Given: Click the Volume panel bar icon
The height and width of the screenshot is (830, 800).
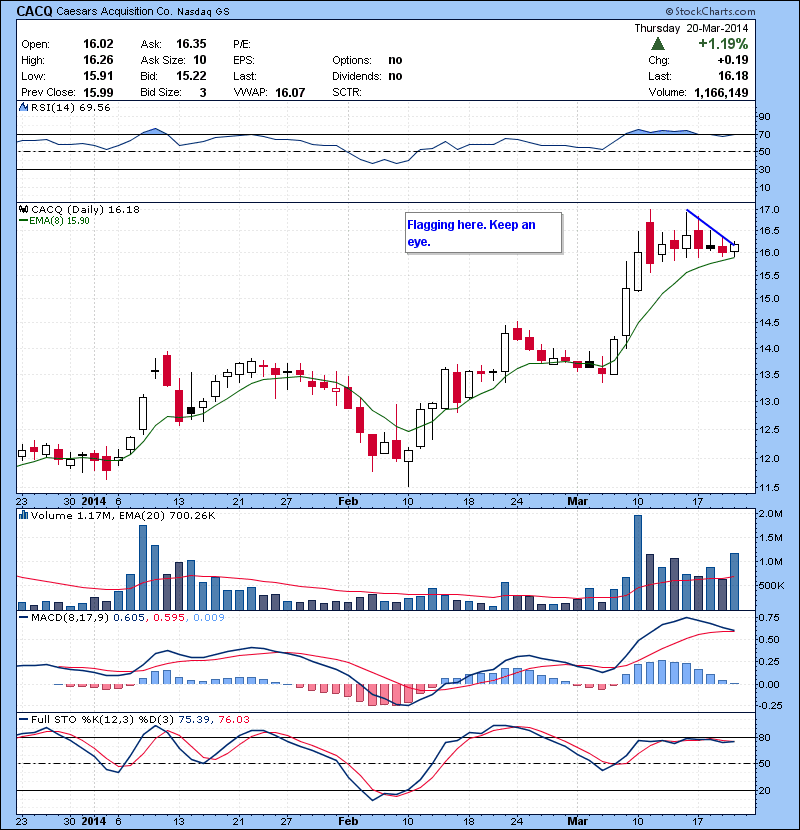Looking at the screenshot, I should (x=24, y=515).
